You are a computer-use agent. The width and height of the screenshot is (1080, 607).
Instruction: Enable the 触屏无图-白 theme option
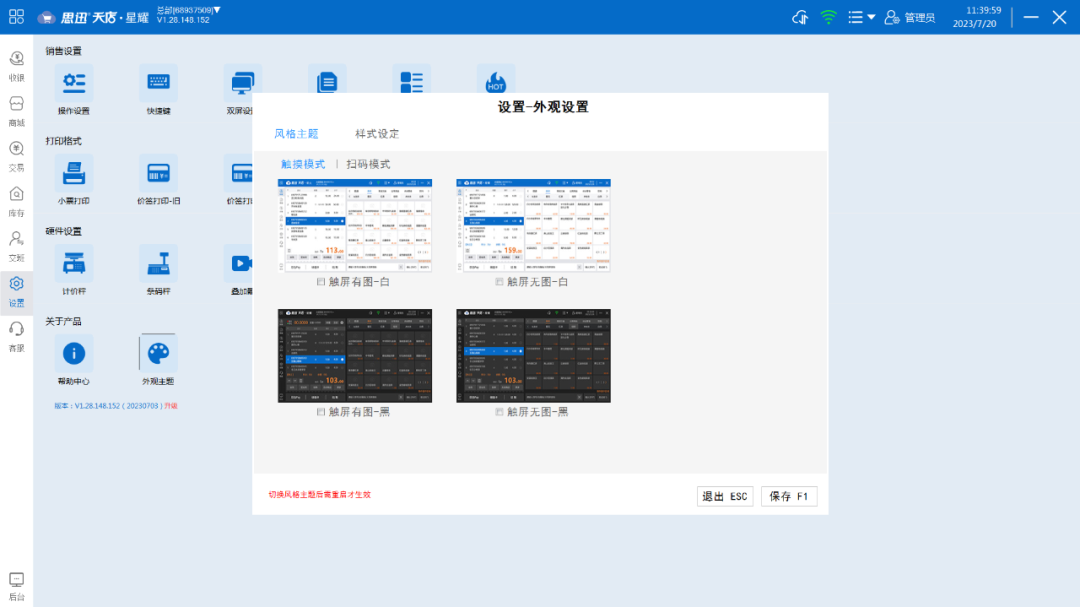coord(500,282)
